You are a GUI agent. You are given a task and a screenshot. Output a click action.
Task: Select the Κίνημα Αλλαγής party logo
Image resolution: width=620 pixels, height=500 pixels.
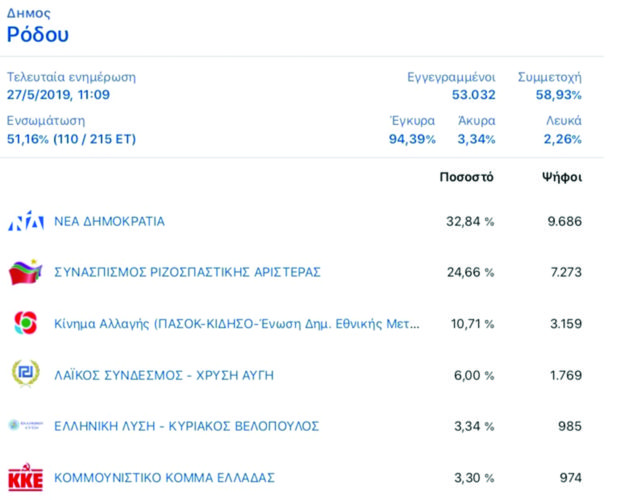coord(25,324)
